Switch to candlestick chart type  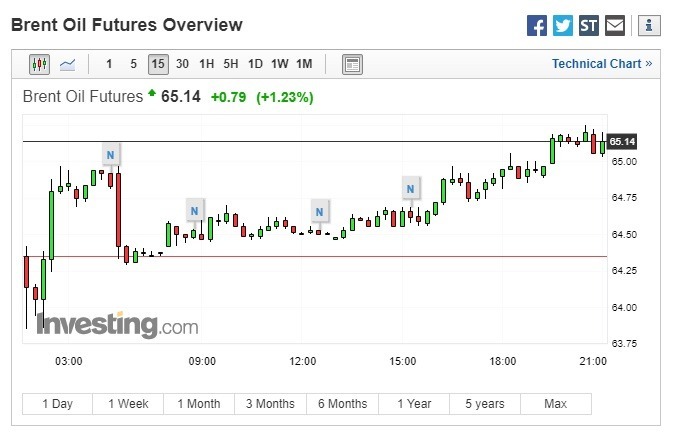coord(39,64)
